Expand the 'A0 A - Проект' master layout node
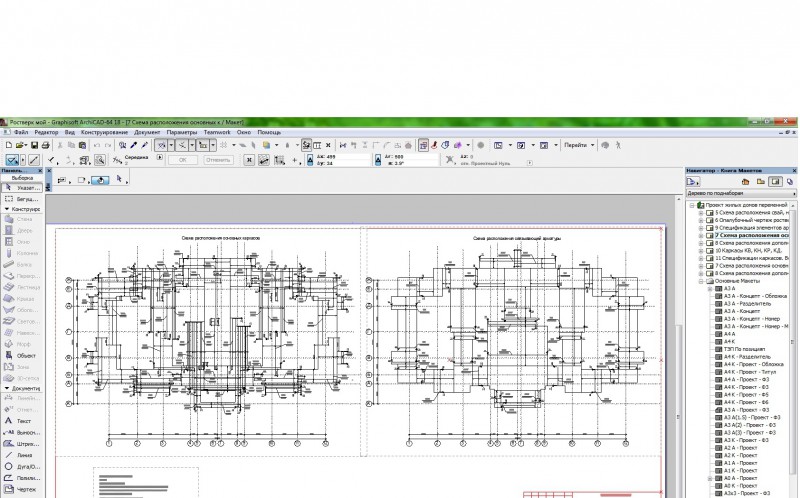The height and width of the screenshot is (498, 800). (710, 479)
